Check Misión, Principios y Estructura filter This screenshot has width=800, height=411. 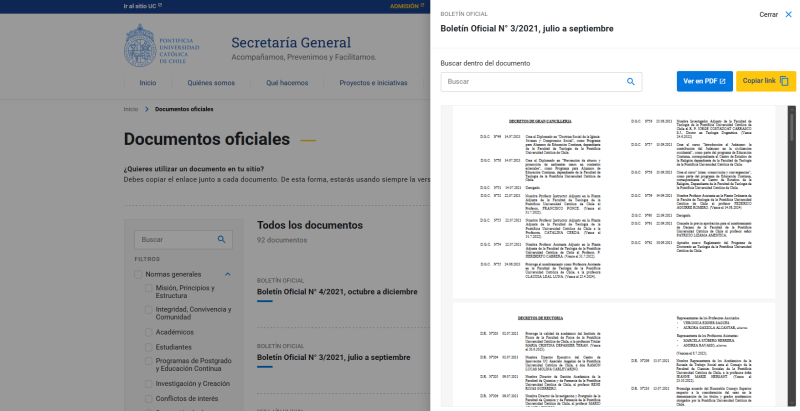coord(148,288)
